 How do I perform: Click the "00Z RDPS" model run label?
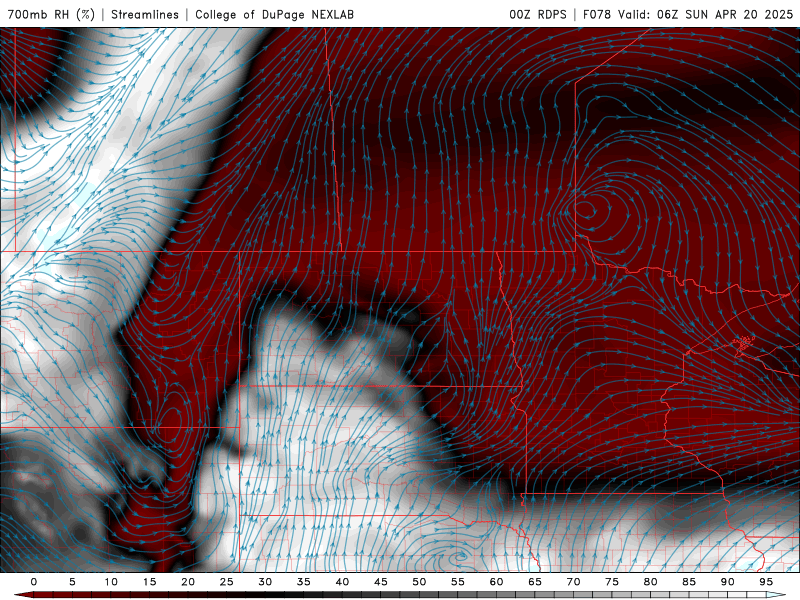click(538, 14)
